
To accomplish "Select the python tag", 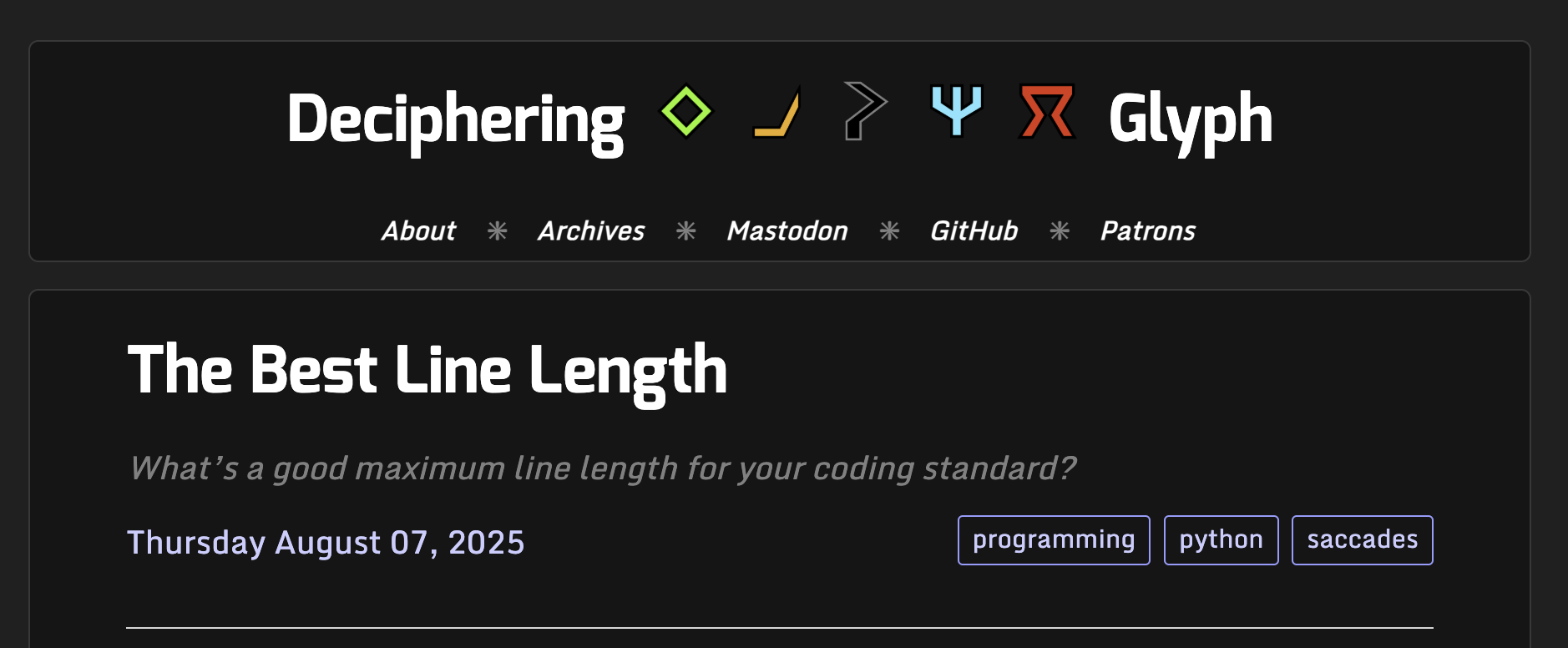I will coord(1222,540).
